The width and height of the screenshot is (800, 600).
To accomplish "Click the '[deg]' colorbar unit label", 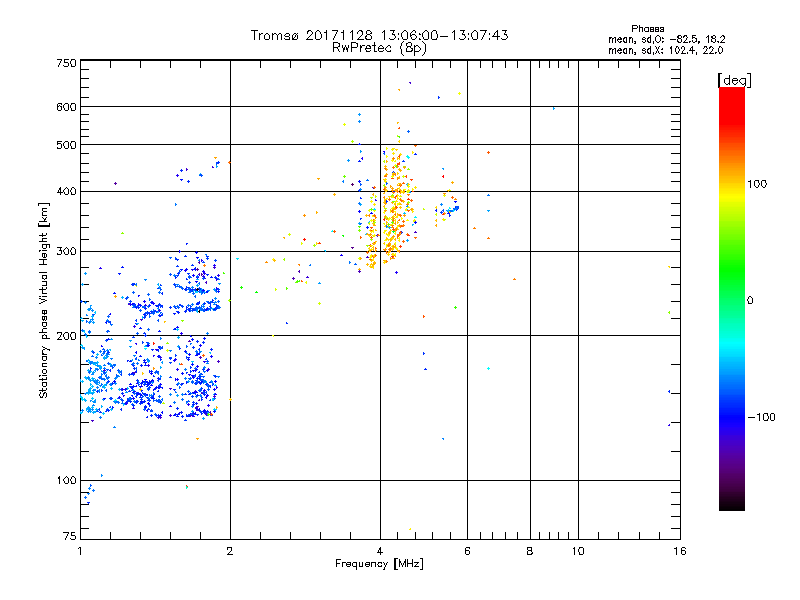I will pos(734,80).
